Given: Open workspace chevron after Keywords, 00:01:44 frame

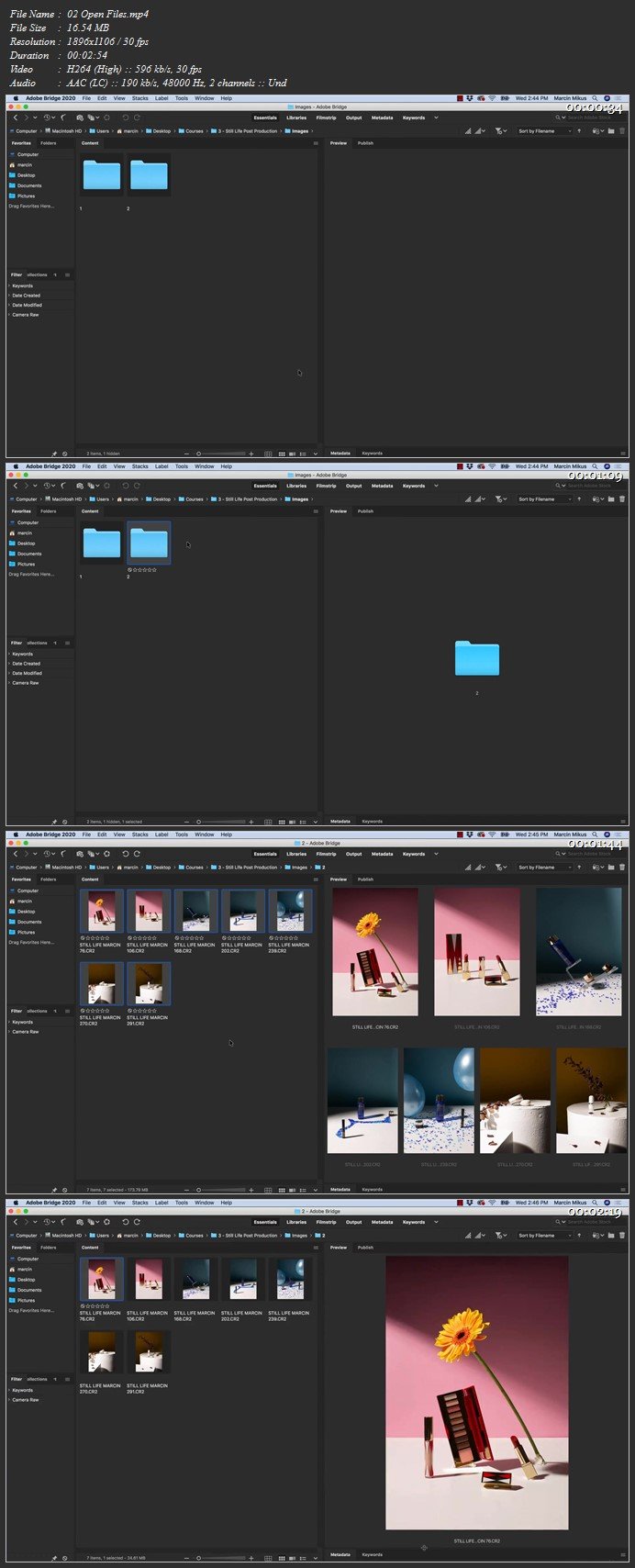Looking at the screenshot, I should (x=436, y=854).
